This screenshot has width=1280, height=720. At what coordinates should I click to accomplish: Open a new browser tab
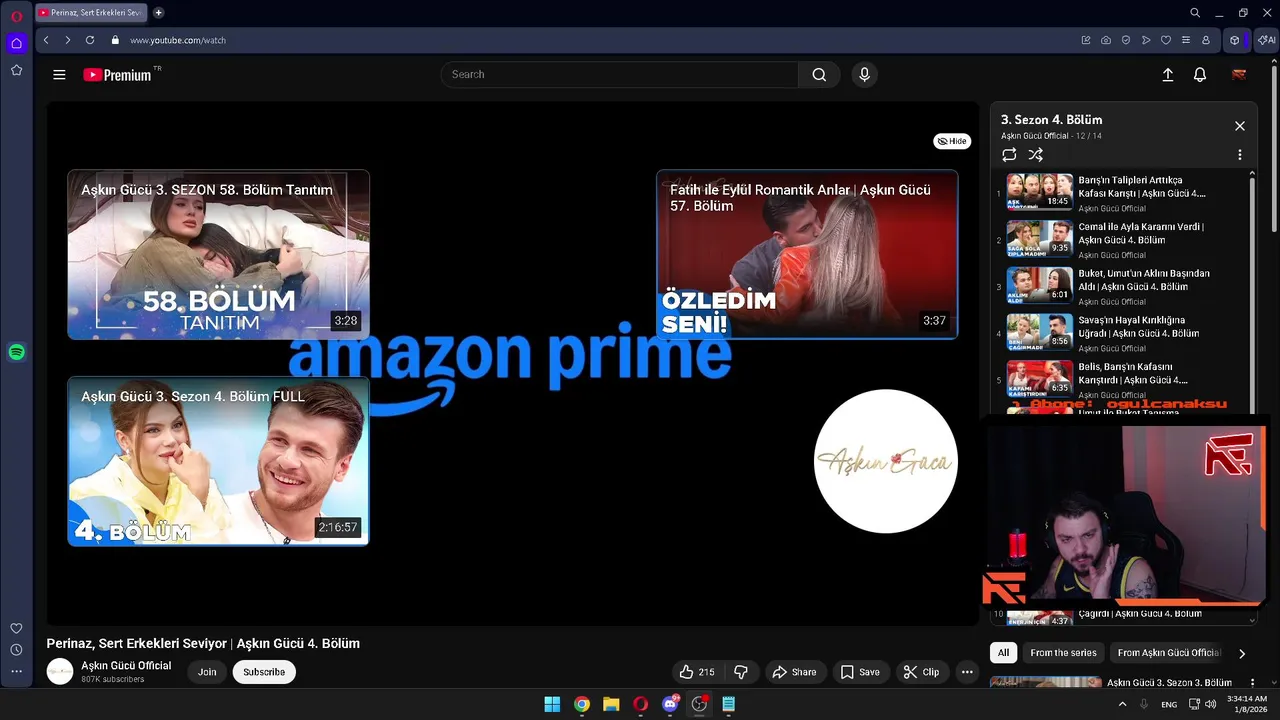click(x=158, y=13)
